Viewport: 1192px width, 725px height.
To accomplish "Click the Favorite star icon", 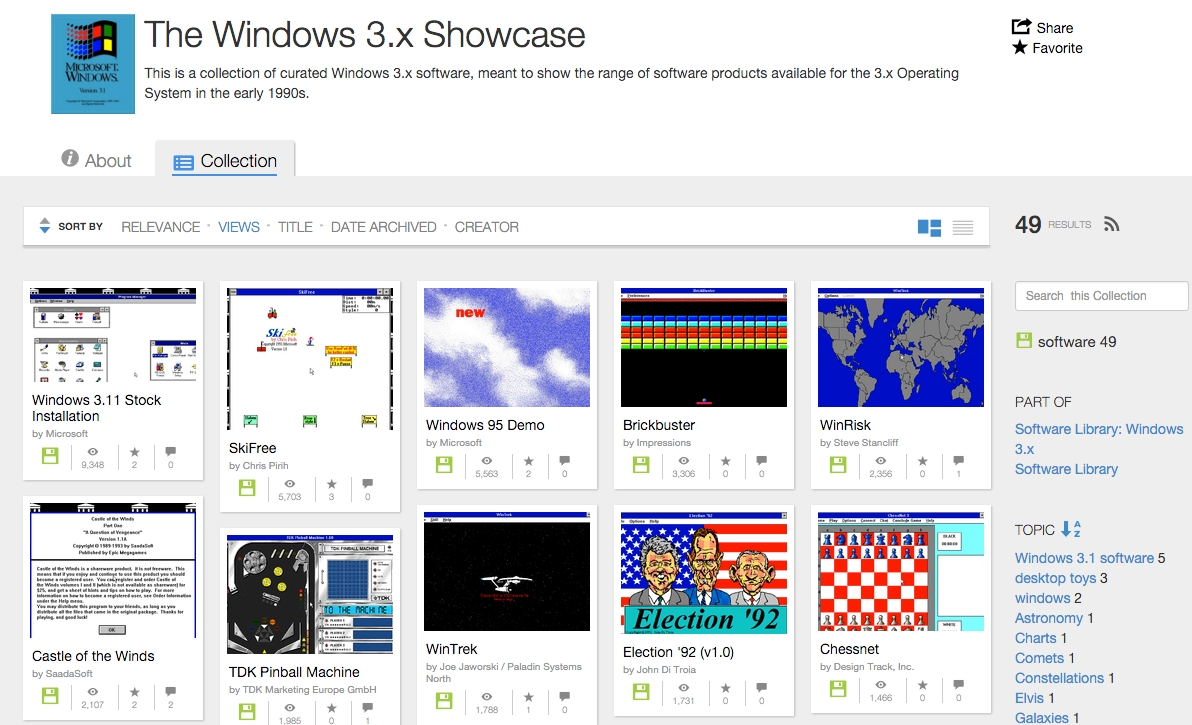I will 1020,47.
